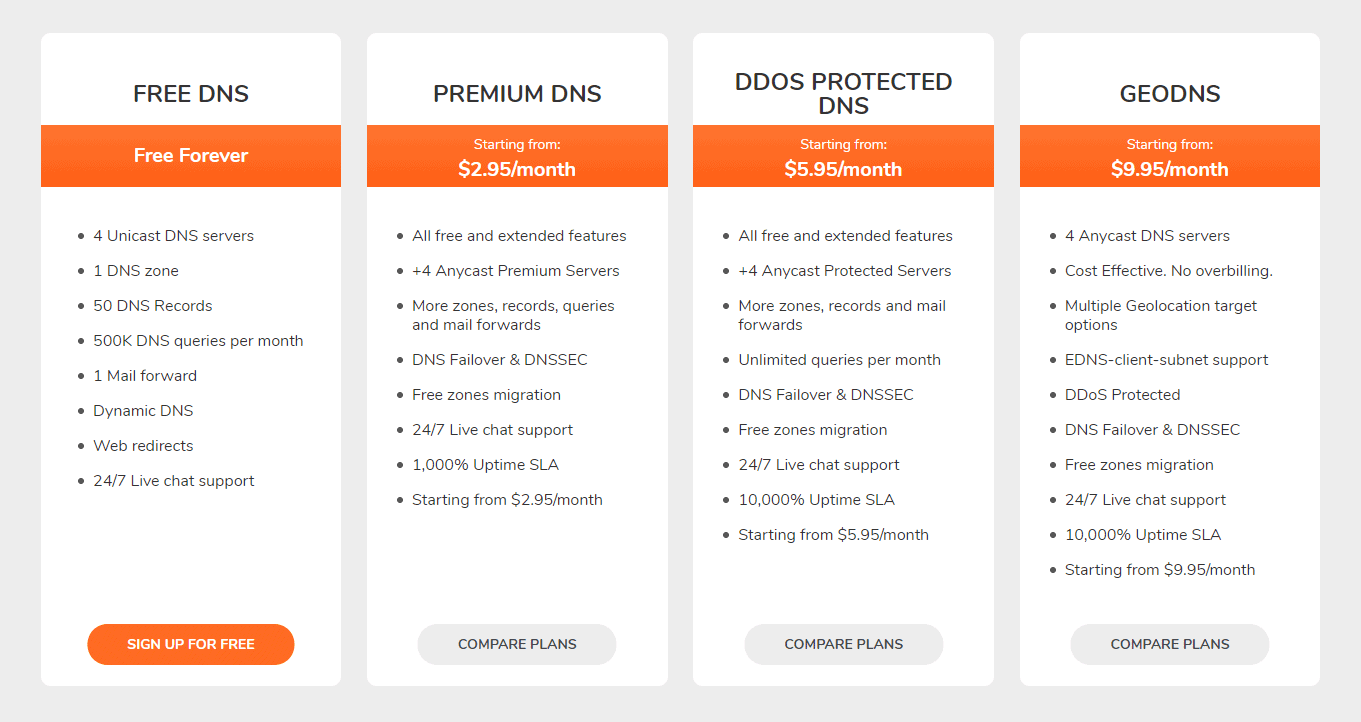The height and width of the screenshot is (722, 1361).
Task: Click COMPARE PLANS under GeoDNS
Action: click(x=1169, y=644)
